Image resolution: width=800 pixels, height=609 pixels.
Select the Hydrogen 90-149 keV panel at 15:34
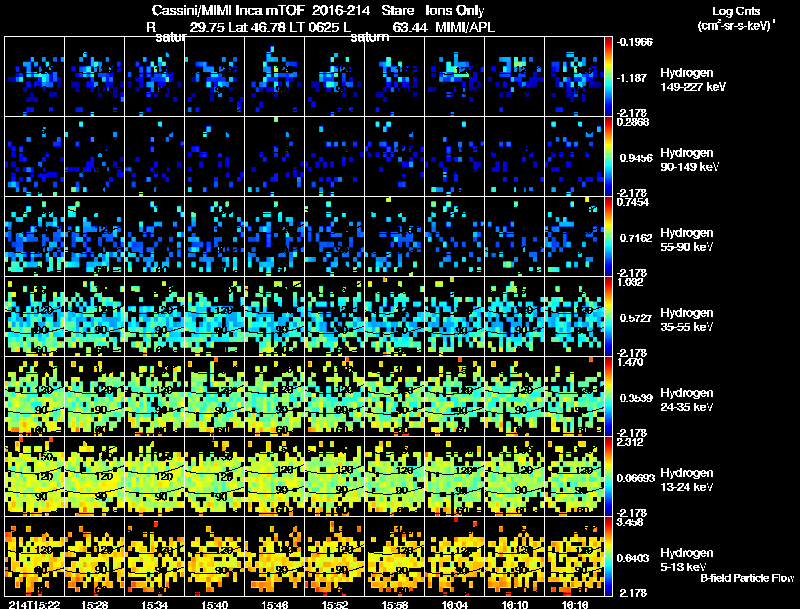(x=155, y=157)
